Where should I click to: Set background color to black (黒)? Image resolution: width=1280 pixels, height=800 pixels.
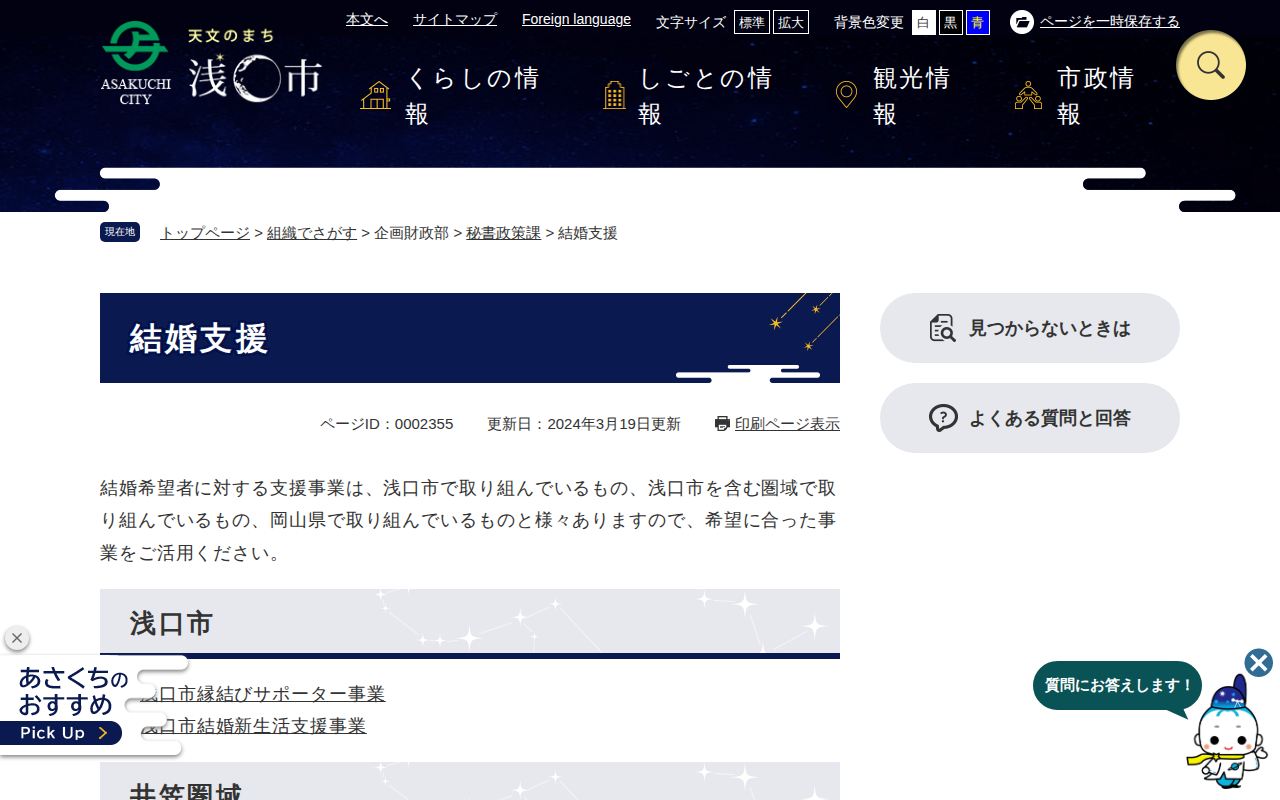(951, 23)
